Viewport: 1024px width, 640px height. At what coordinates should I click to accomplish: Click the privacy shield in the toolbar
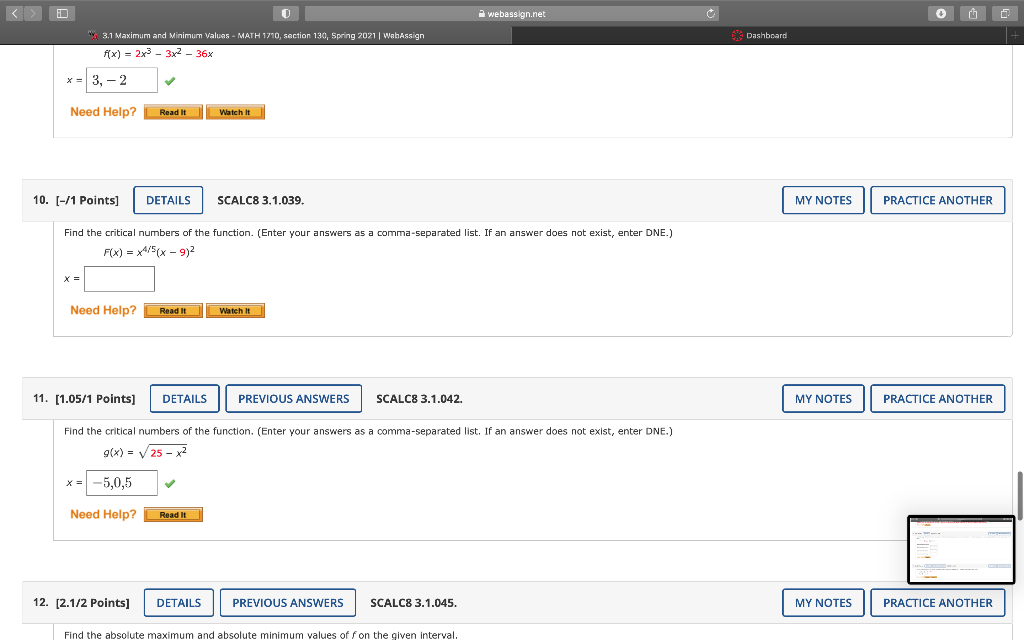[x=285, y=13]
